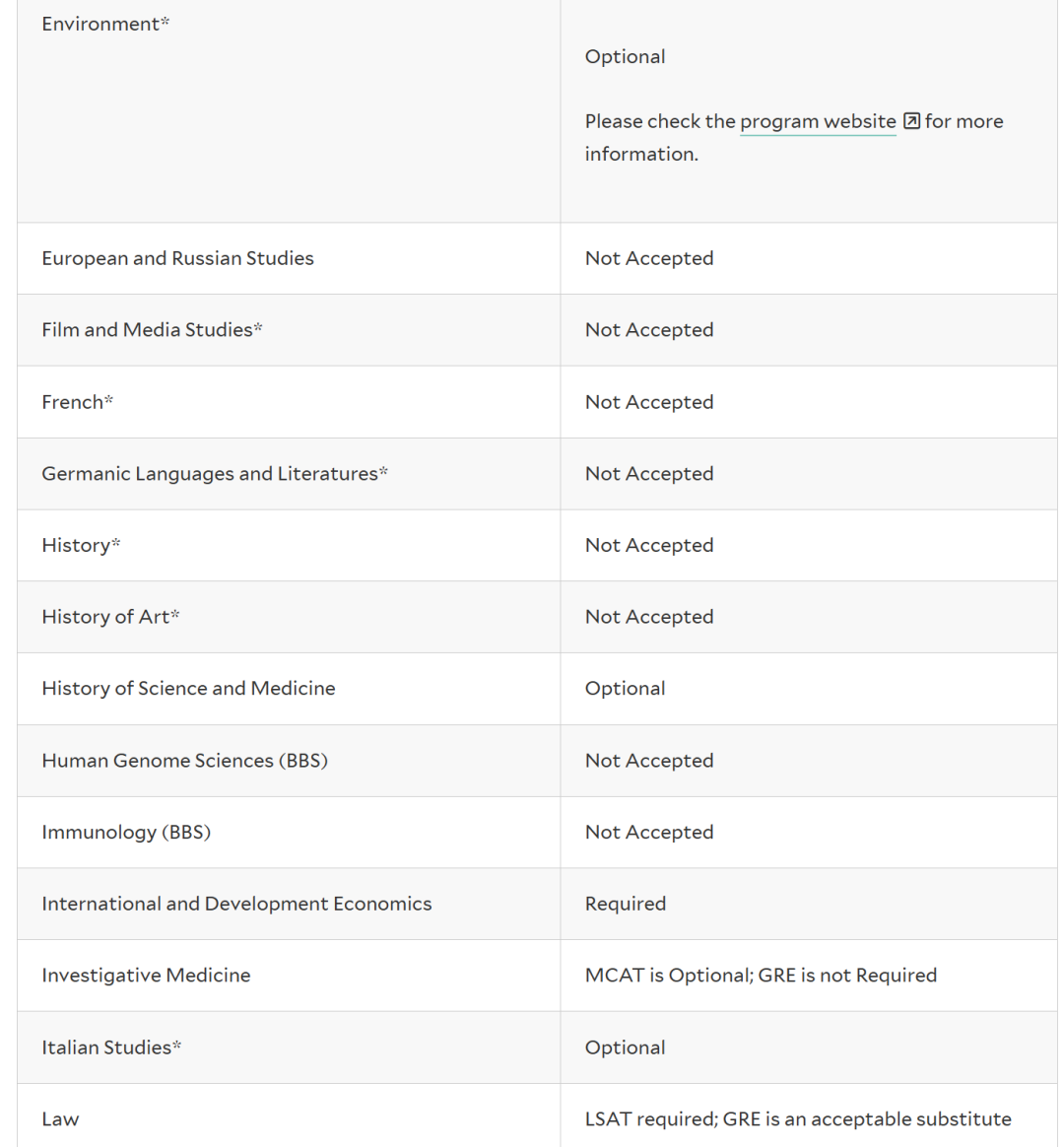The width and height of the screenshot is (1064, 1147).
Task: Click the Optional status in Environment row
Action: [x=626, y=57]
